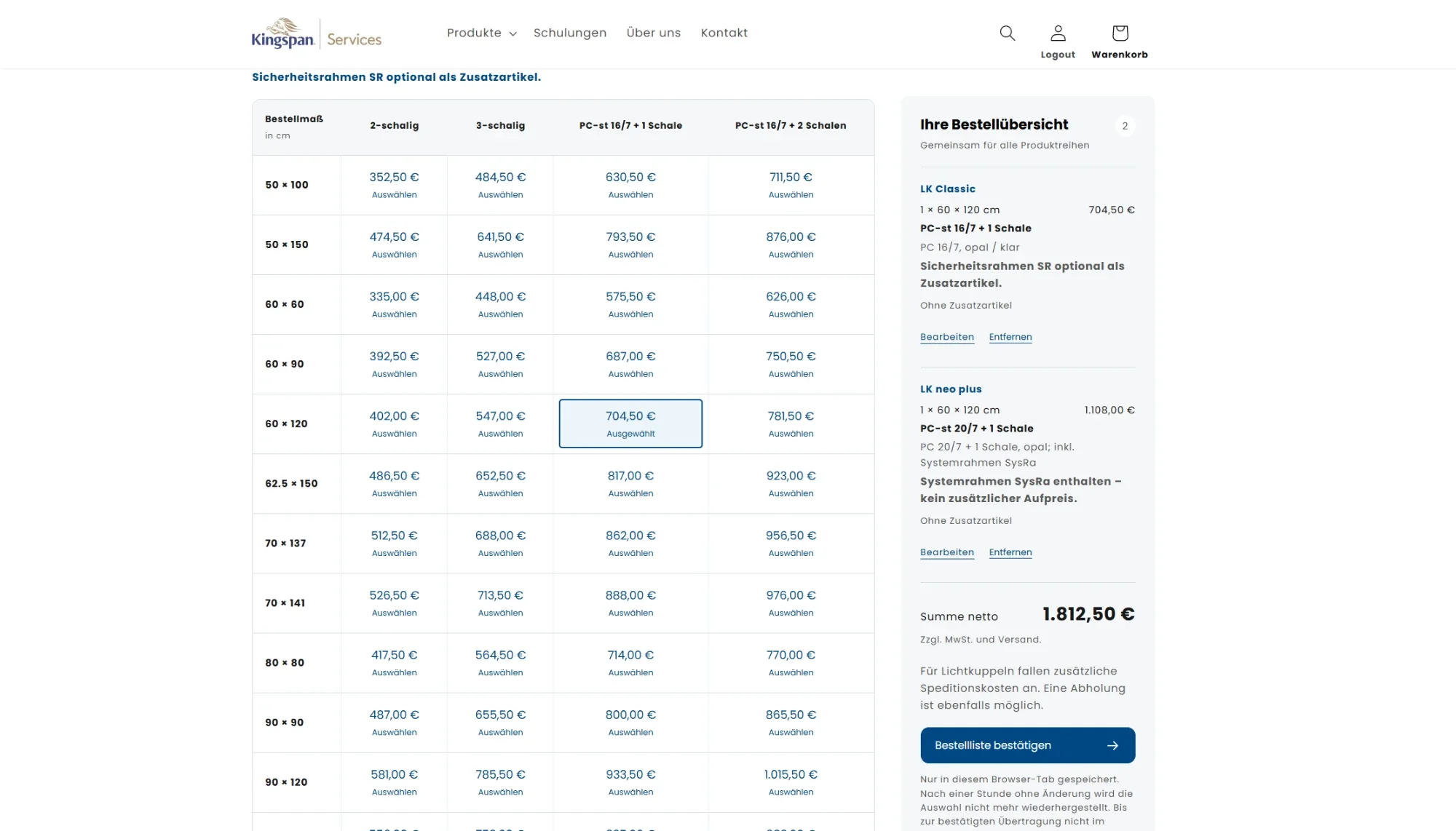Open the Kontakt menu item
The width and height of the screenshot is (1456, 831).
[x=724, y=33]
